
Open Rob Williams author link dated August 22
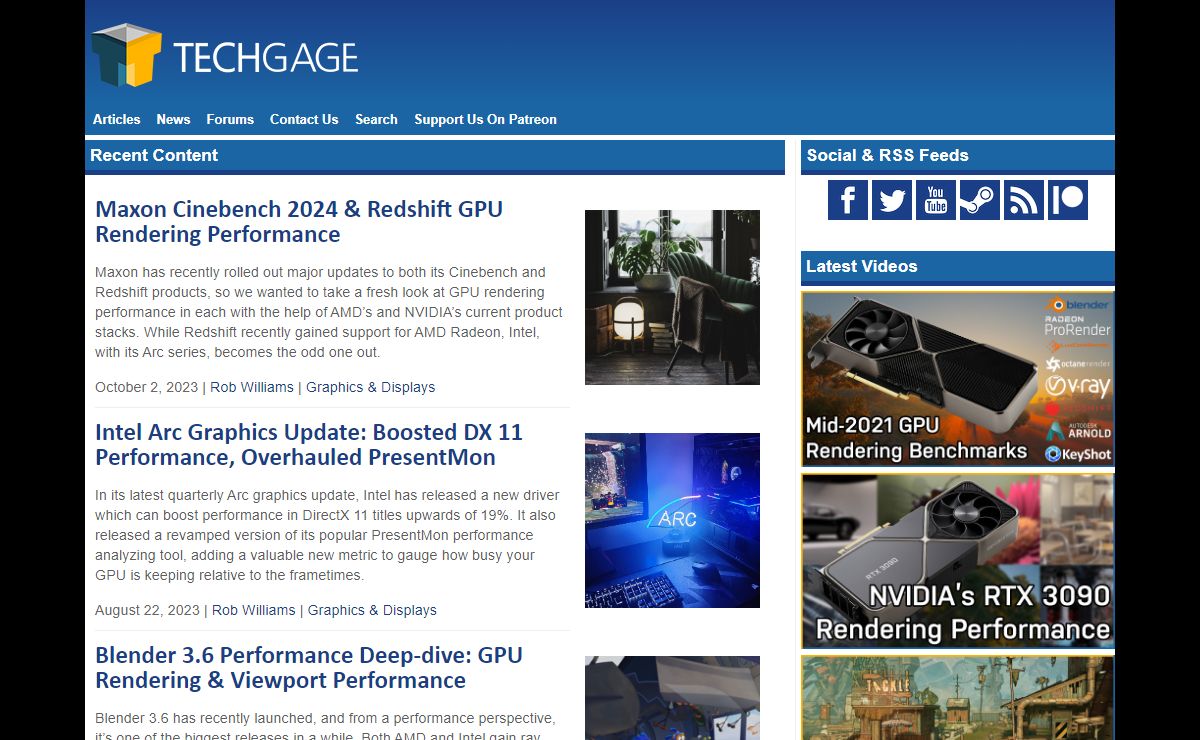tap(254, 610)
